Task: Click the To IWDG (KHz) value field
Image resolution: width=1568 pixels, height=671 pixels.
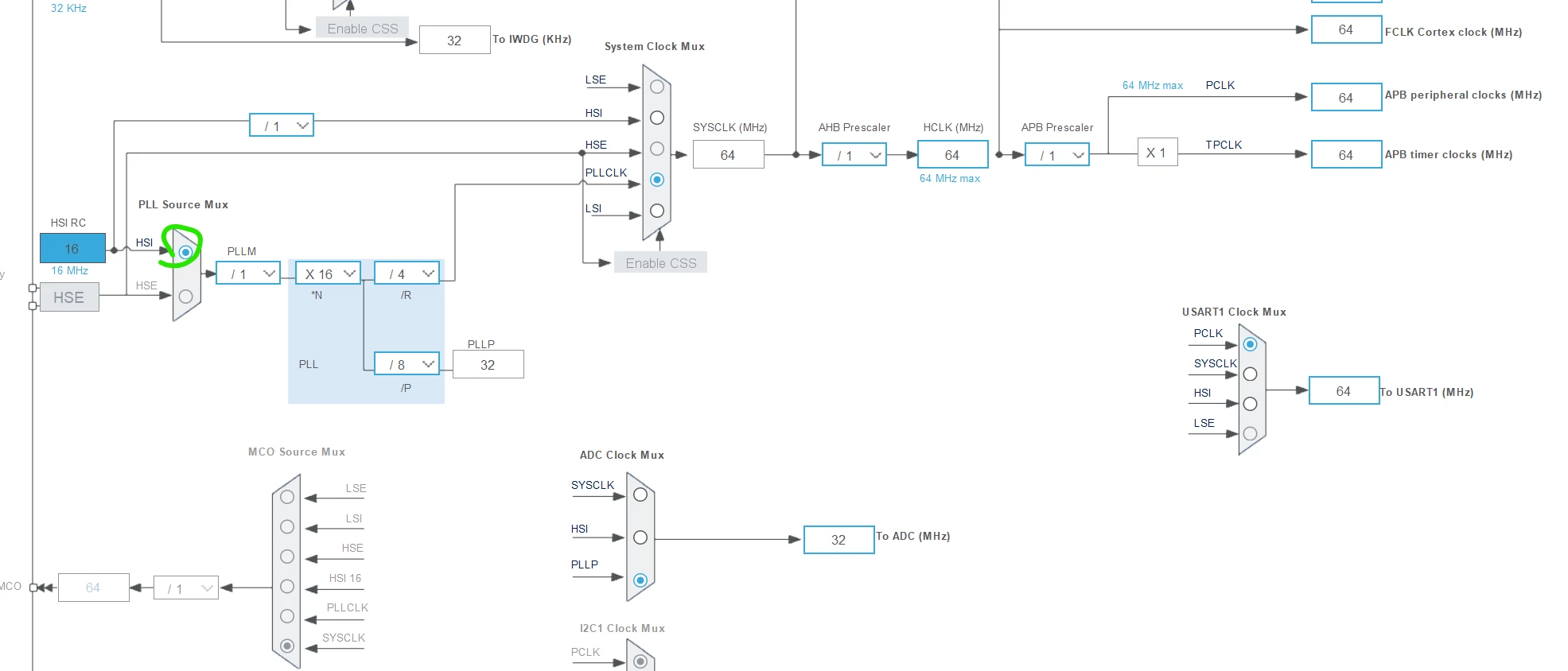Action: tap(455, 41)
